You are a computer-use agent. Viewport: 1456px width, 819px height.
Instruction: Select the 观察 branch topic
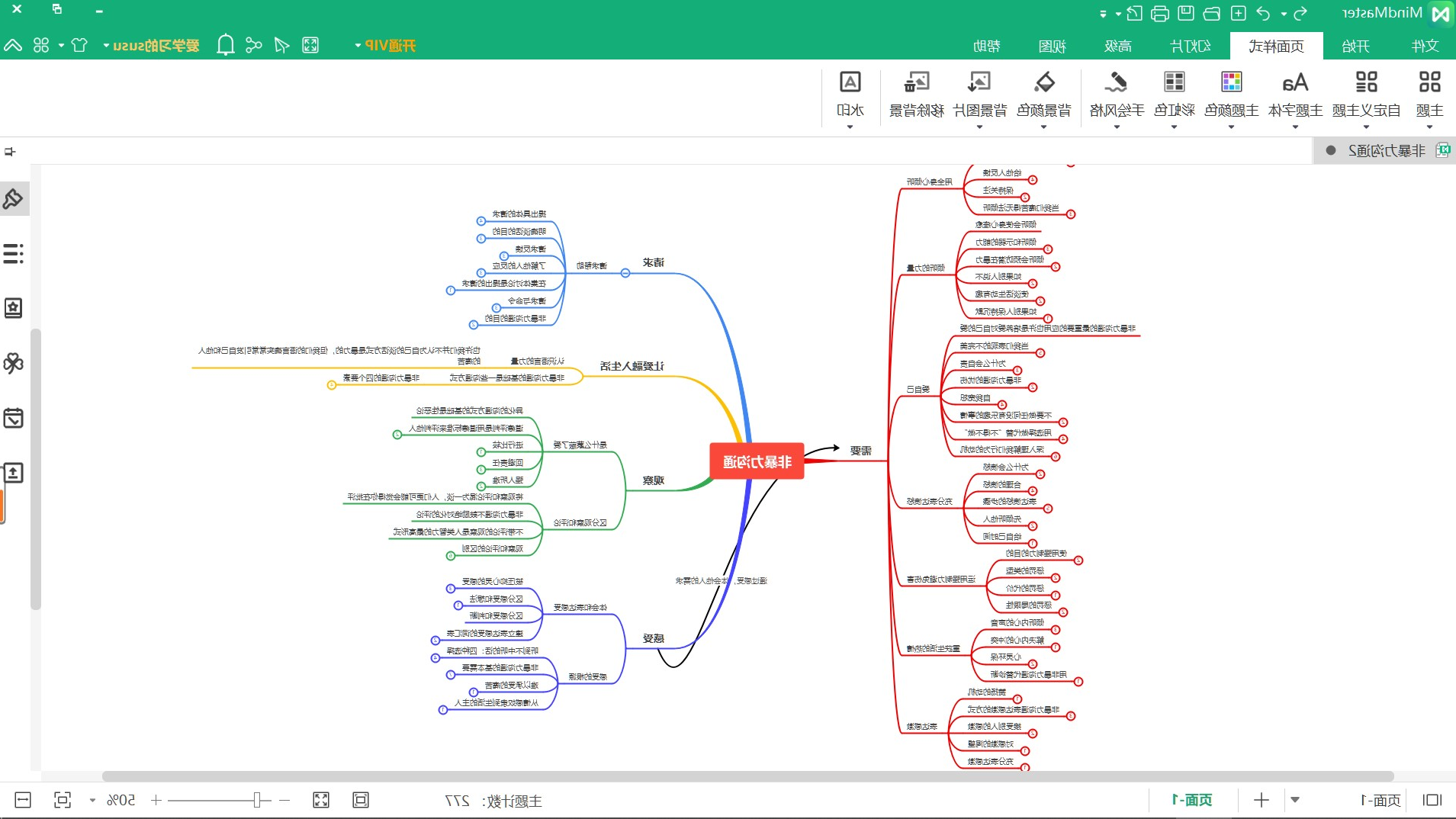coord(654,480)
